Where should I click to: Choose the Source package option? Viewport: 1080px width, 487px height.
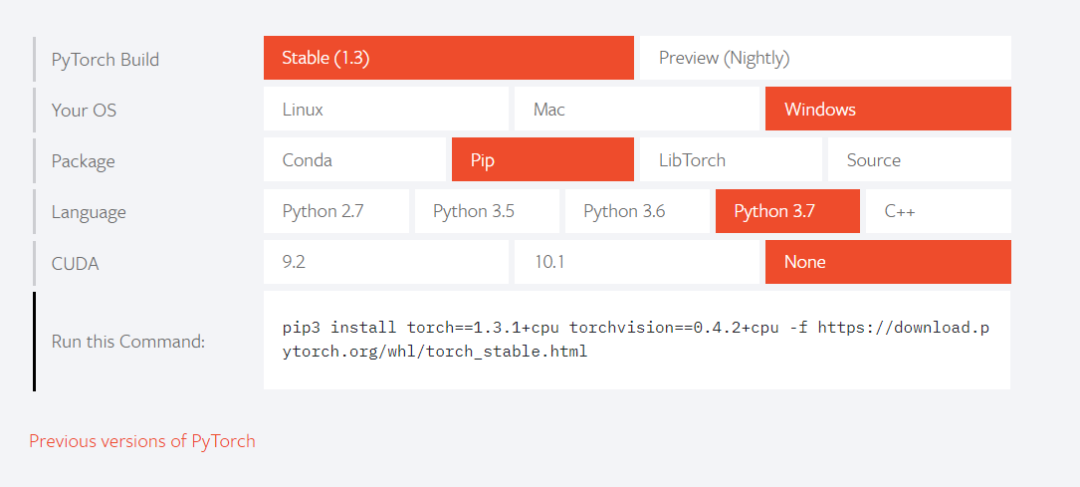920,160
